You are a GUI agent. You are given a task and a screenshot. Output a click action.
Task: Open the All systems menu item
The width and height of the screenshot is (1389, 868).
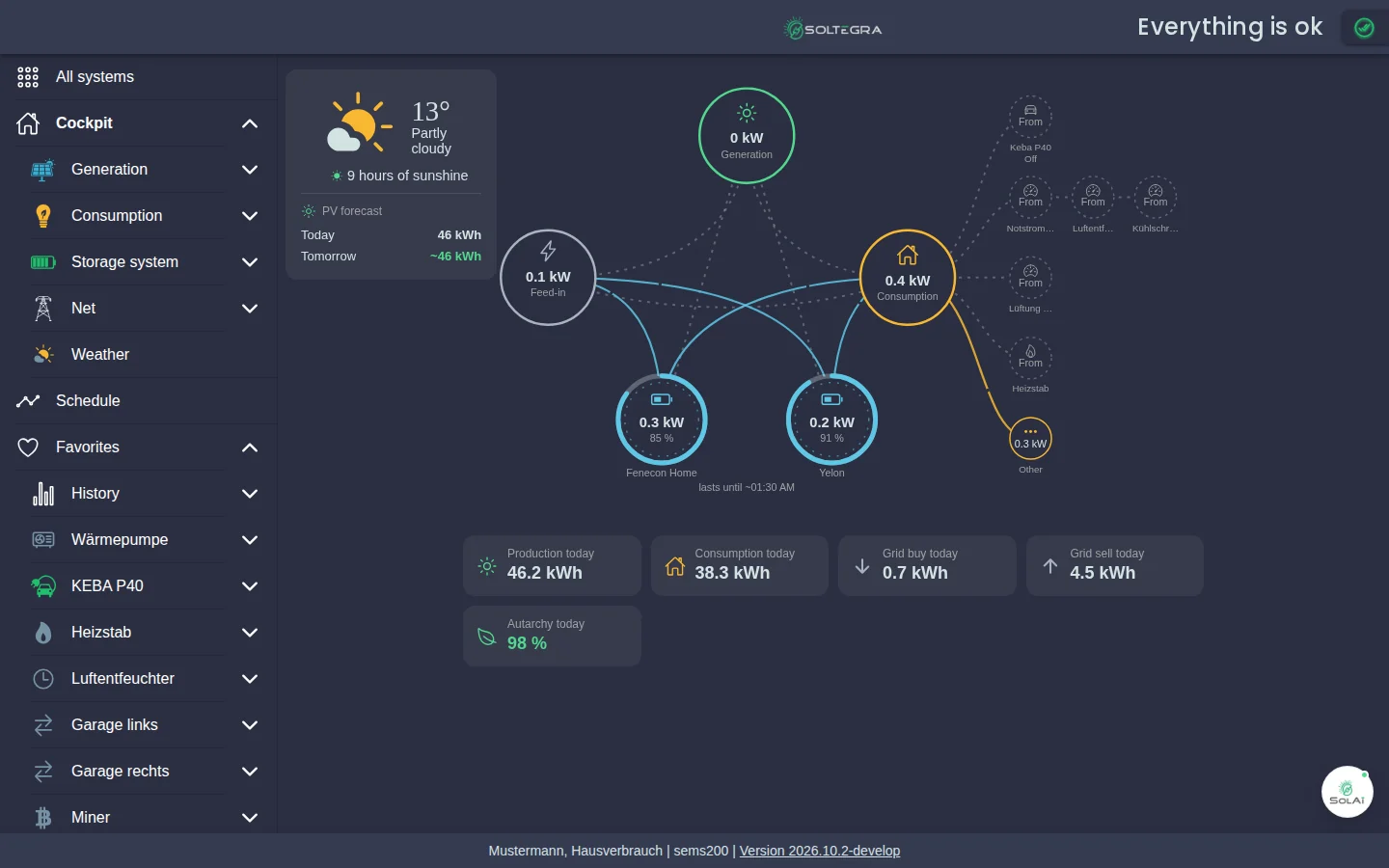click(138, 77)
